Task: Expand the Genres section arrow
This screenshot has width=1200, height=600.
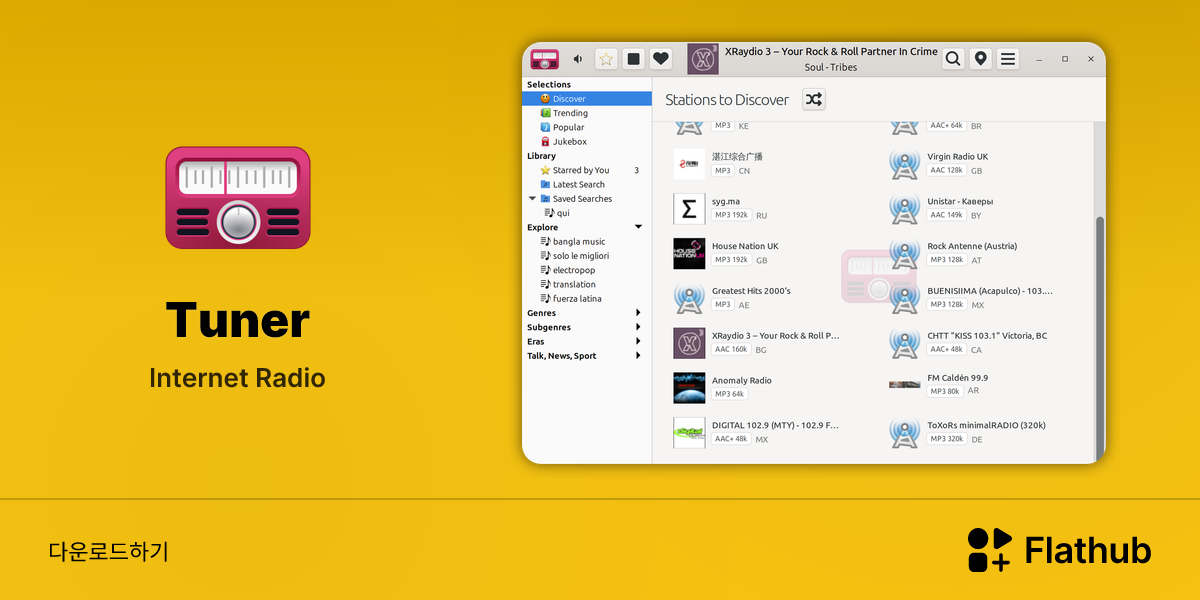Action: point(638,313)
